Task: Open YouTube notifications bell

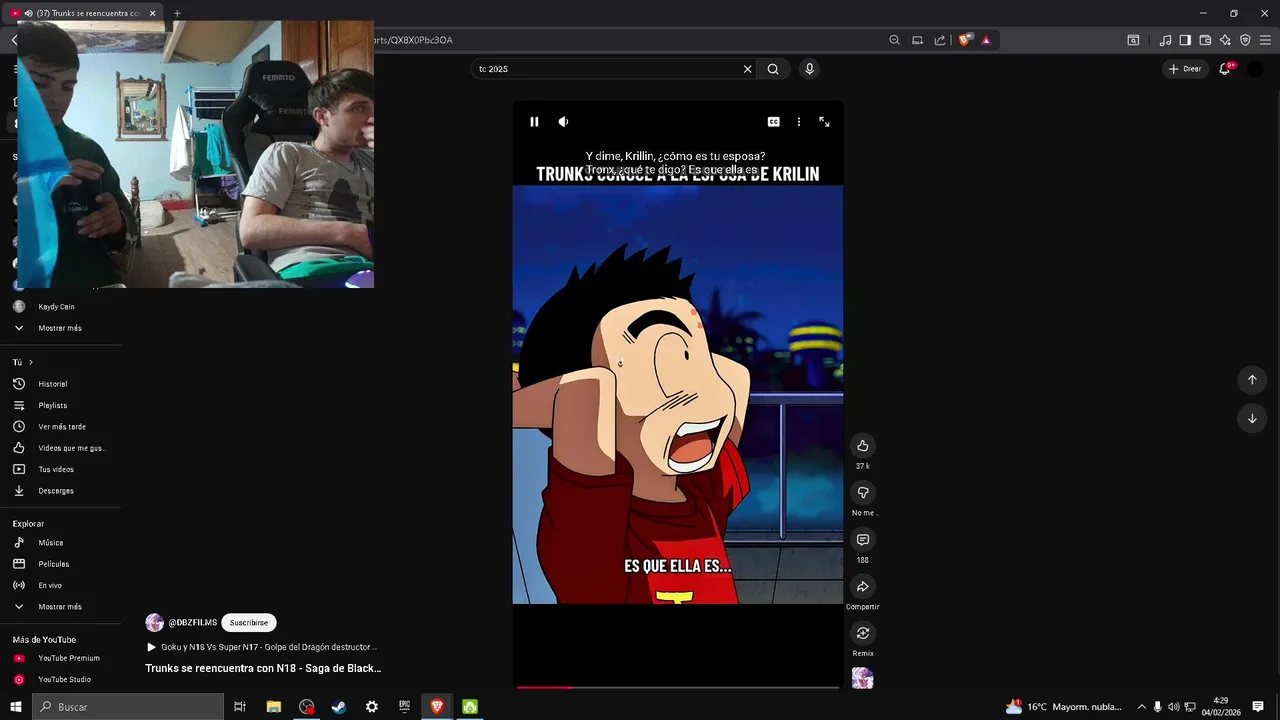Action: 1224,69
